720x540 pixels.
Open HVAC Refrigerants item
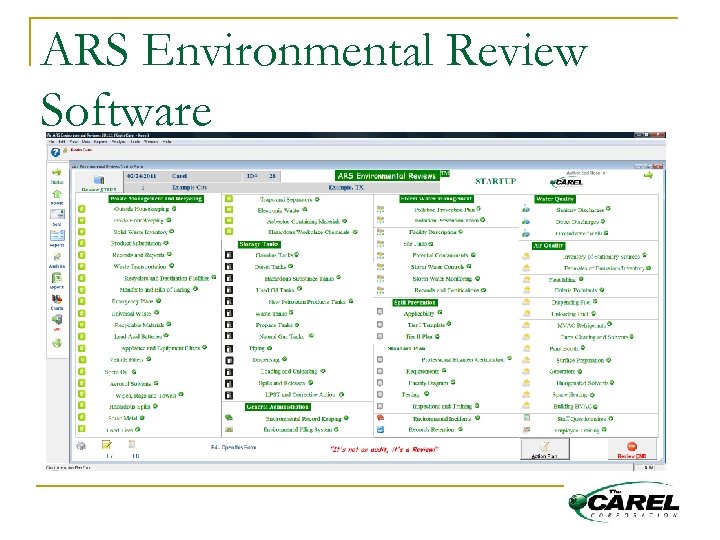click(581, 326)
